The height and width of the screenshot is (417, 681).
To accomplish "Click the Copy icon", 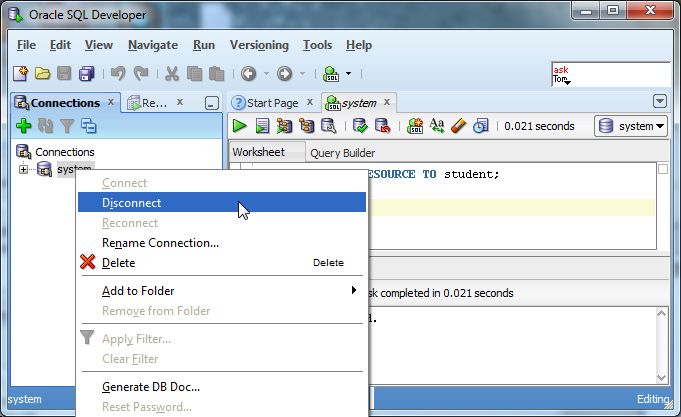I will coord(194,74).
